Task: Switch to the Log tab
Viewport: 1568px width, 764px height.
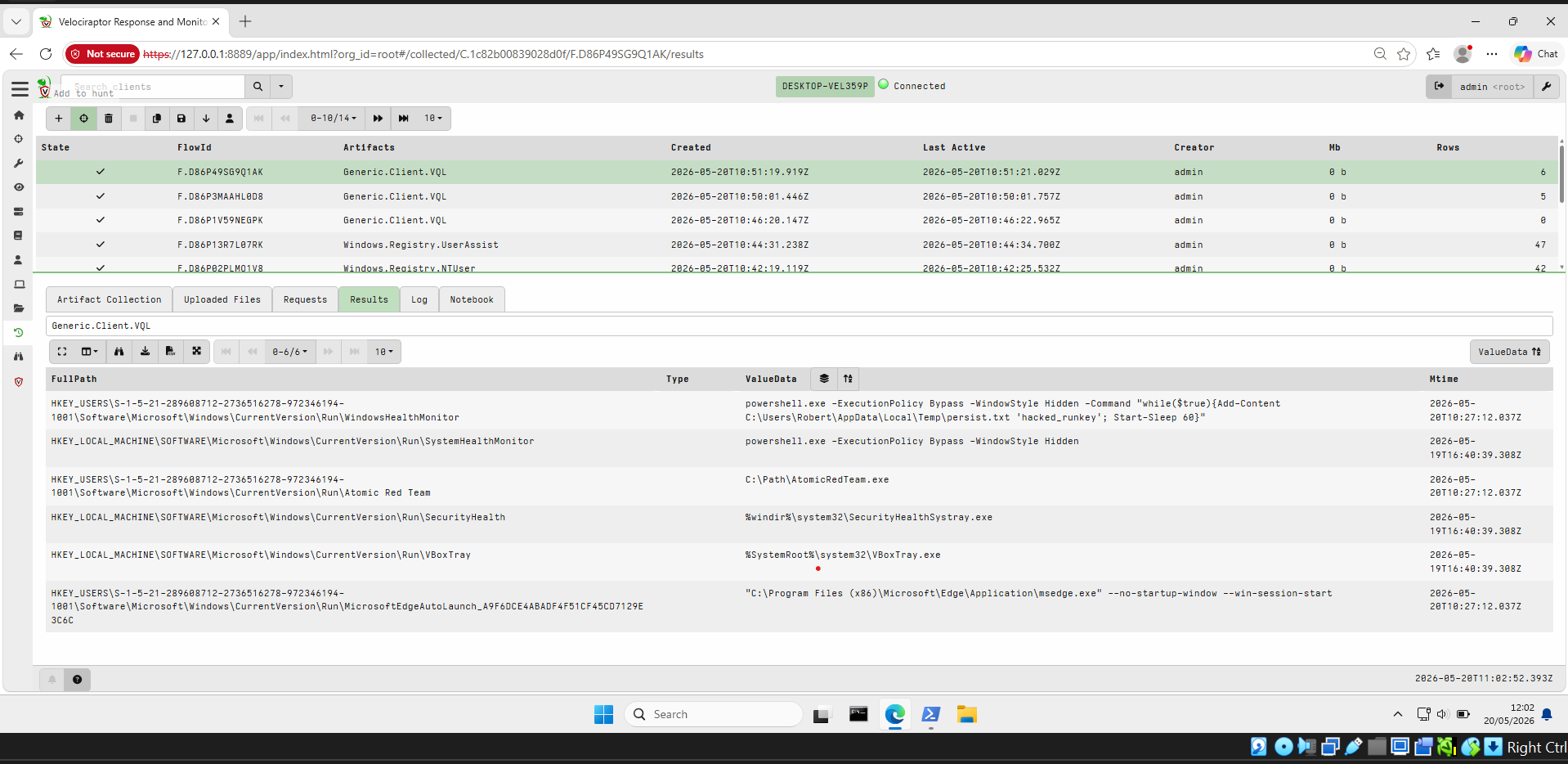Action: pyautogui.click(x=419, y=299)
